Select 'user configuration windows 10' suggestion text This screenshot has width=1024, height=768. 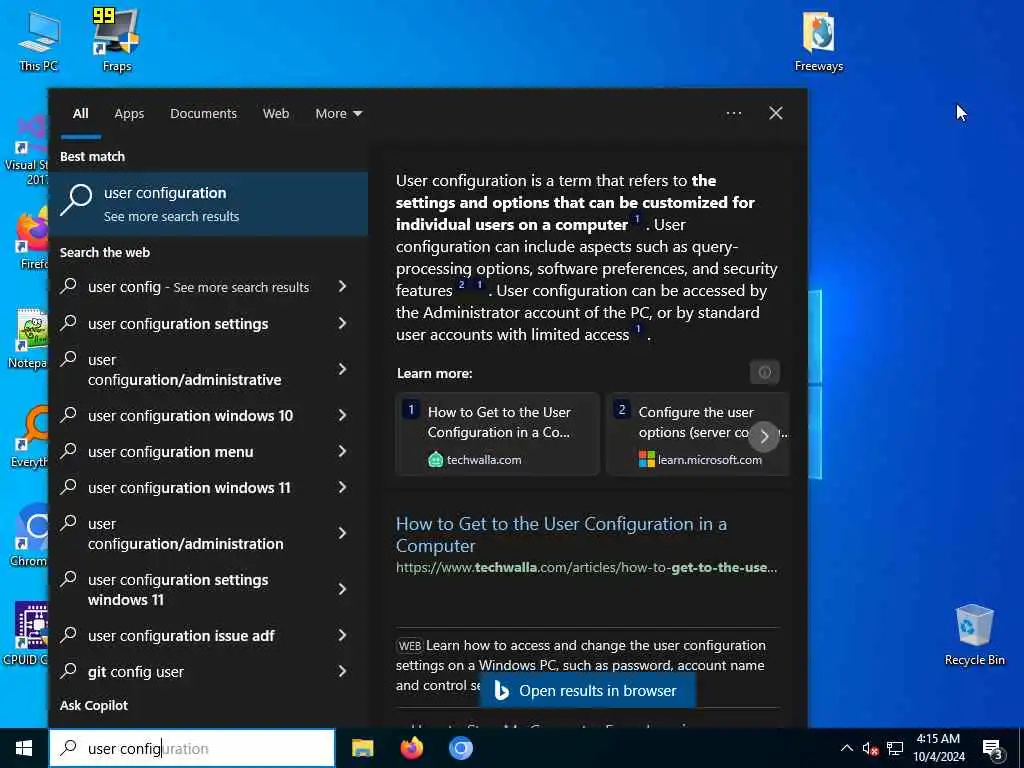(x=191, y=416)
